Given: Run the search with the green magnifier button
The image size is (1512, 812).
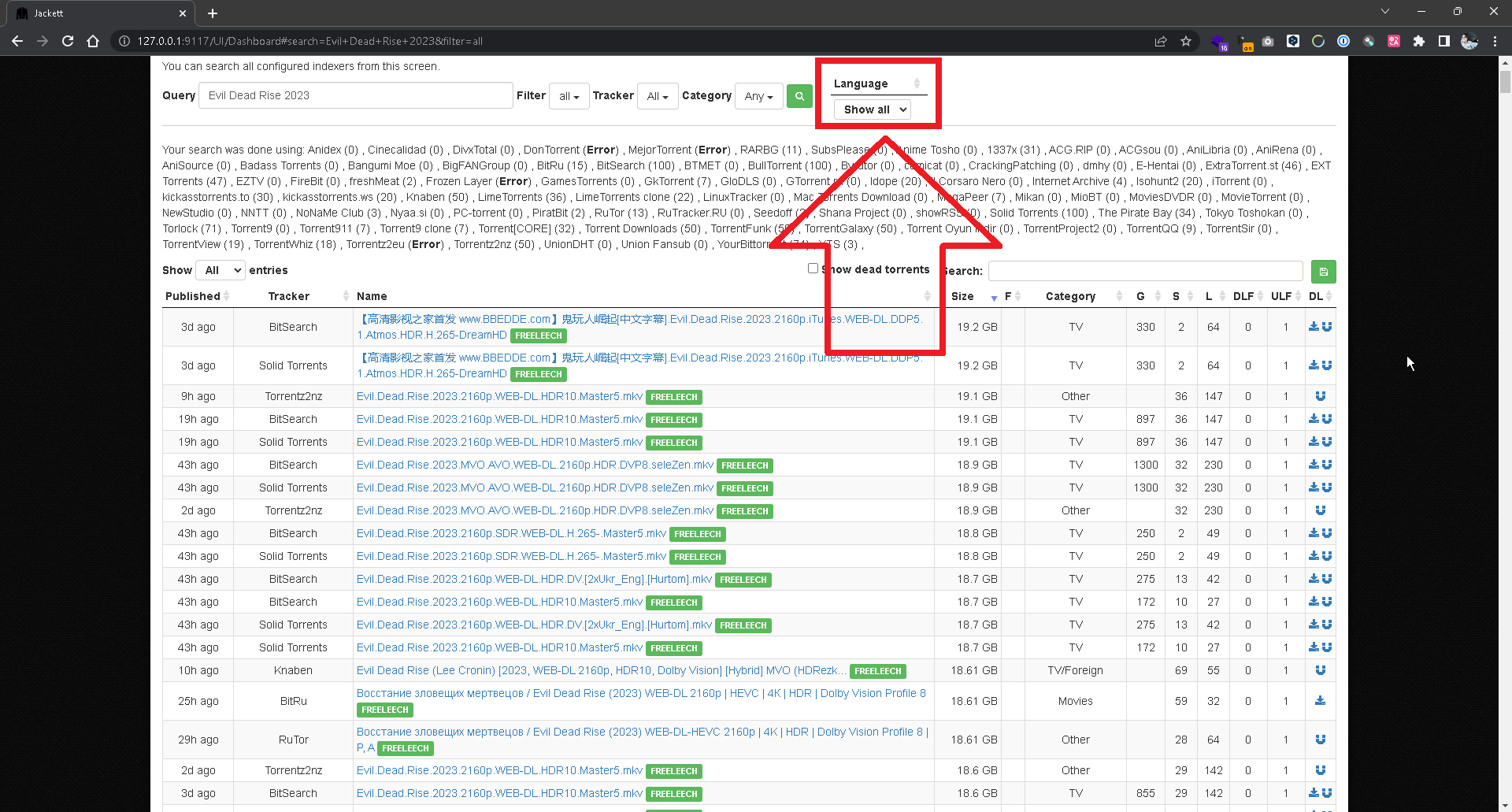Looking at the screenshot, I should pos(799,95).
